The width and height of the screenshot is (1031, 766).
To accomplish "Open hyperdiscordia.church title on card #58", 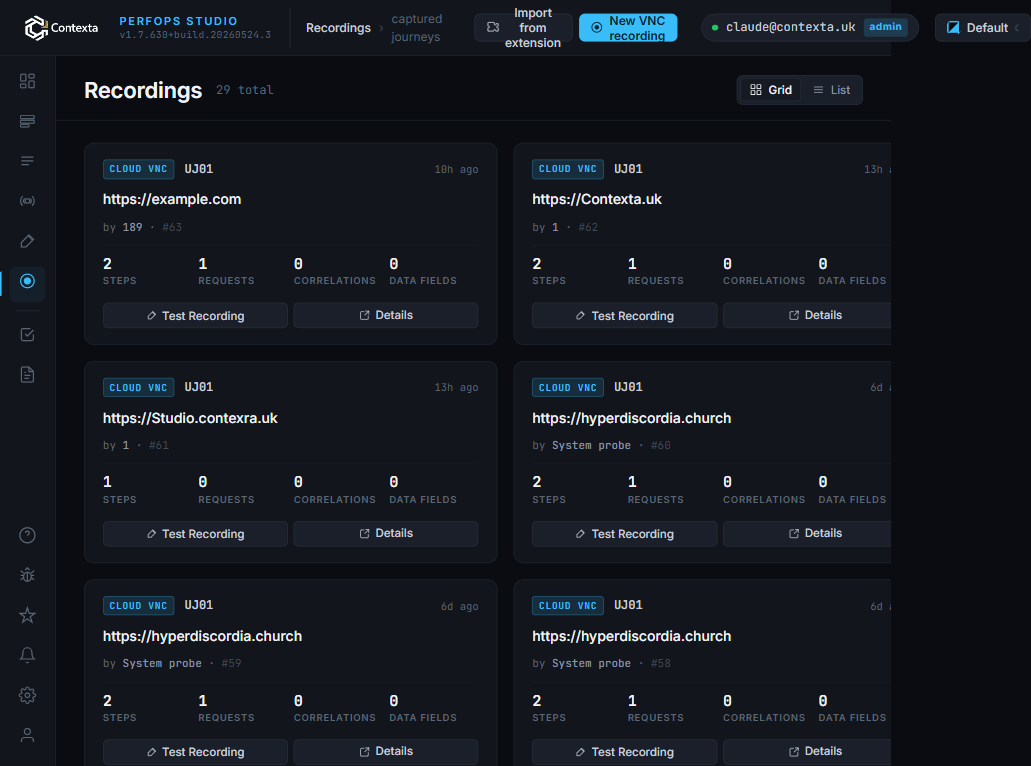I will tap(631, 636).
